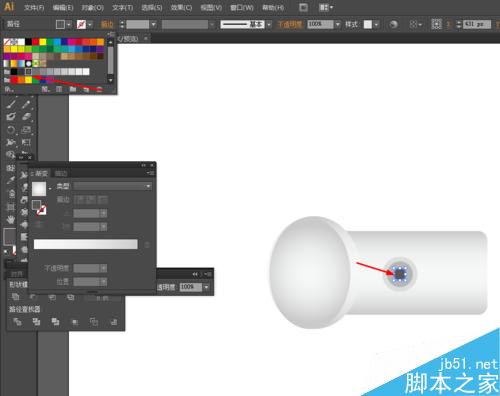Open the 文件(F) menu
Screen dimensions: 500x396
[x=34, y=7]
